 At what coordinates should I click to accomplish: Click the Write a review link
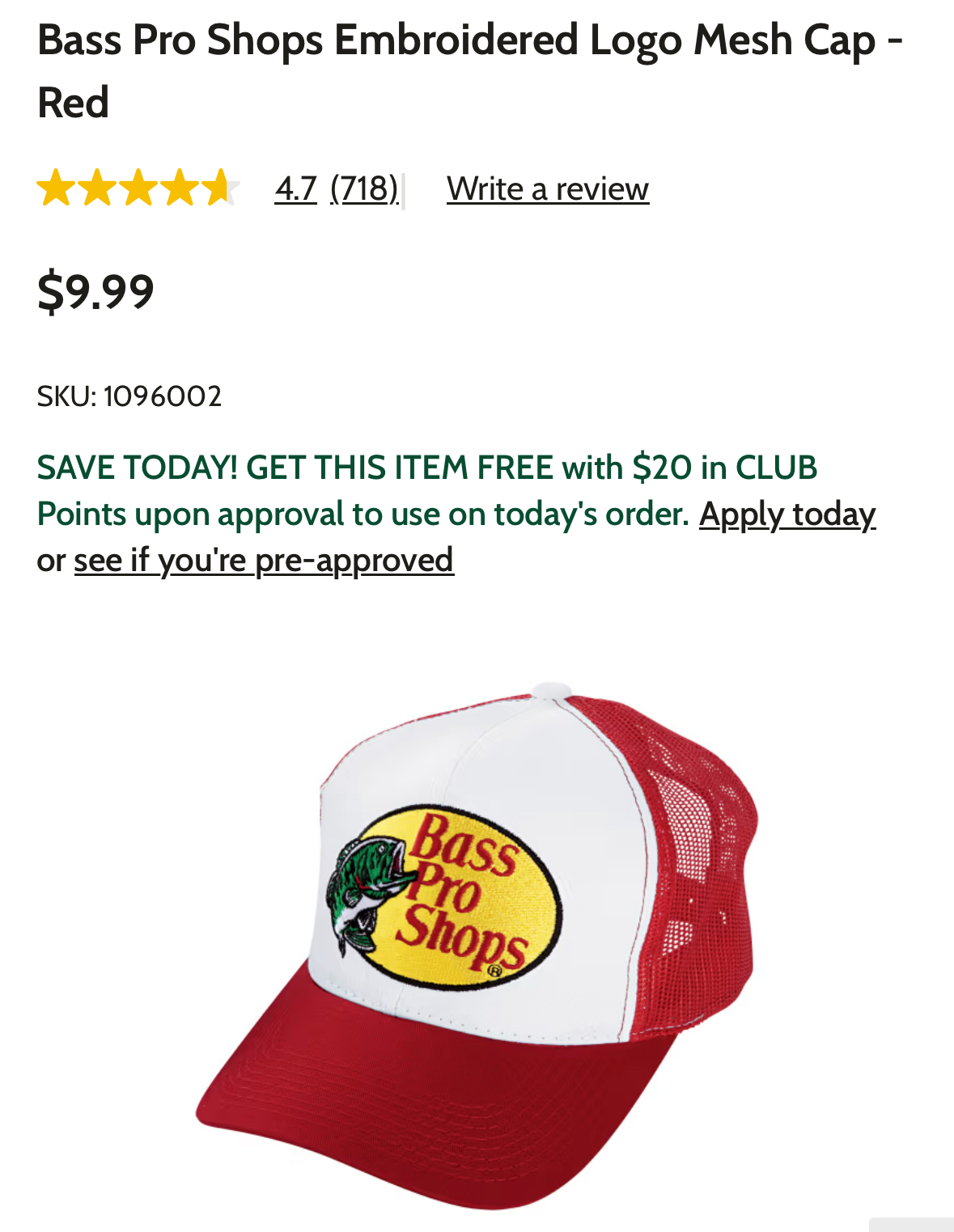[548, 189]
